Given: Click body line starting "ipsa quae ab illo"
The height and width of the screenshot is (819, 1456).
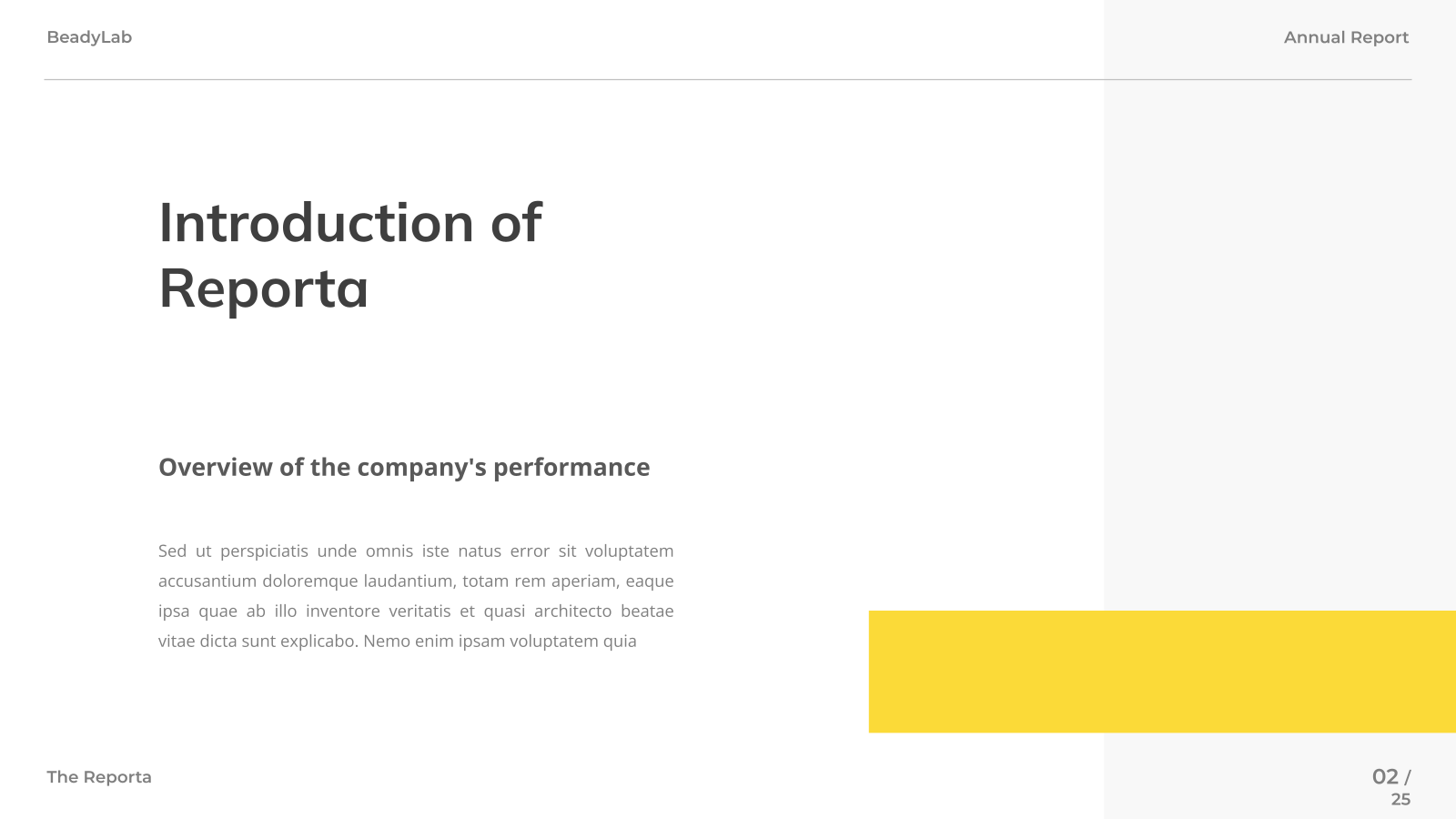Looking at the screenshot, I should 416,612.
